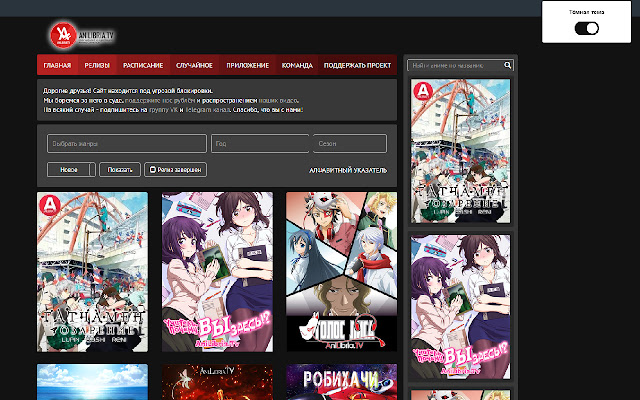Open the Гатчамен poster in the sidebar
The image size is (640, 400).
[x=460, y=151]
